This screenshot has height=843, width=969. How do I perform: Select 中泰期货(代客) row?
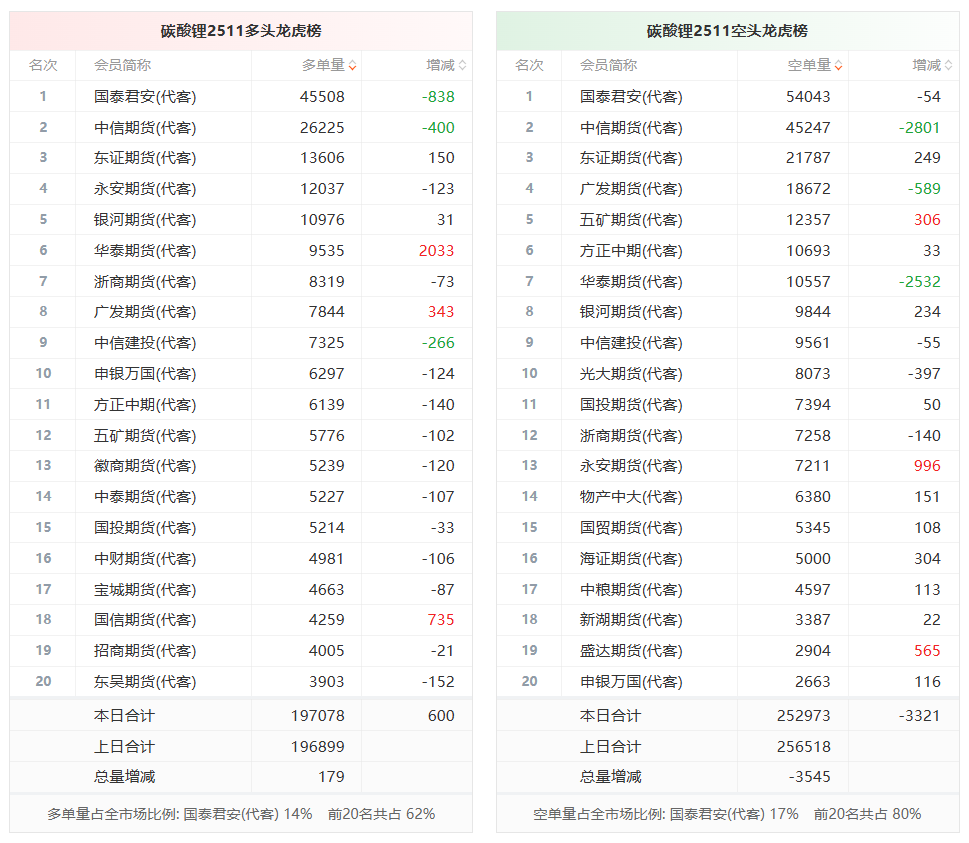pos(241,497)
